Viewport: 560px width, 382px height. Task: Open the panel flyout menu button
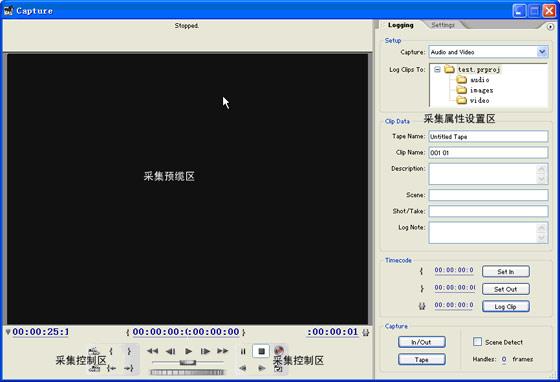coord(550,27)
